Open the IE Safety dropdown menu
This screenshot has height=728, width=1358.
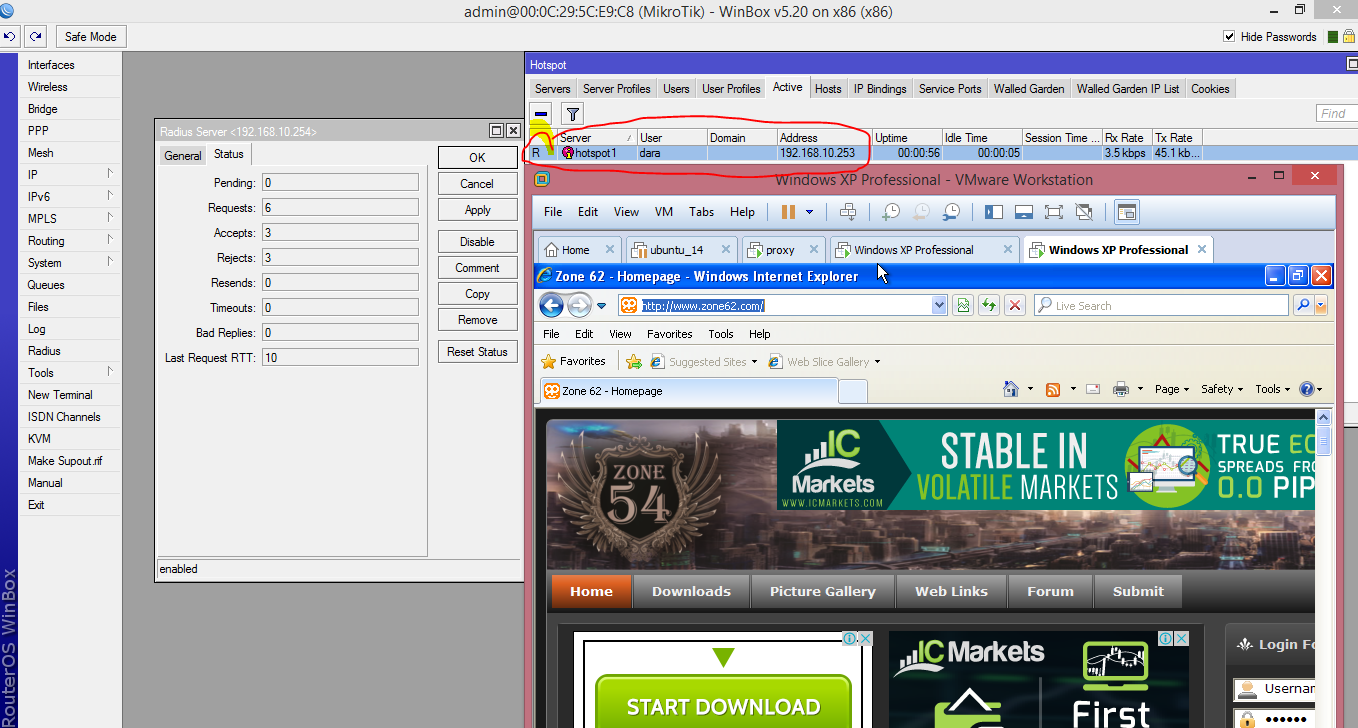click(x=1222, y=389)
